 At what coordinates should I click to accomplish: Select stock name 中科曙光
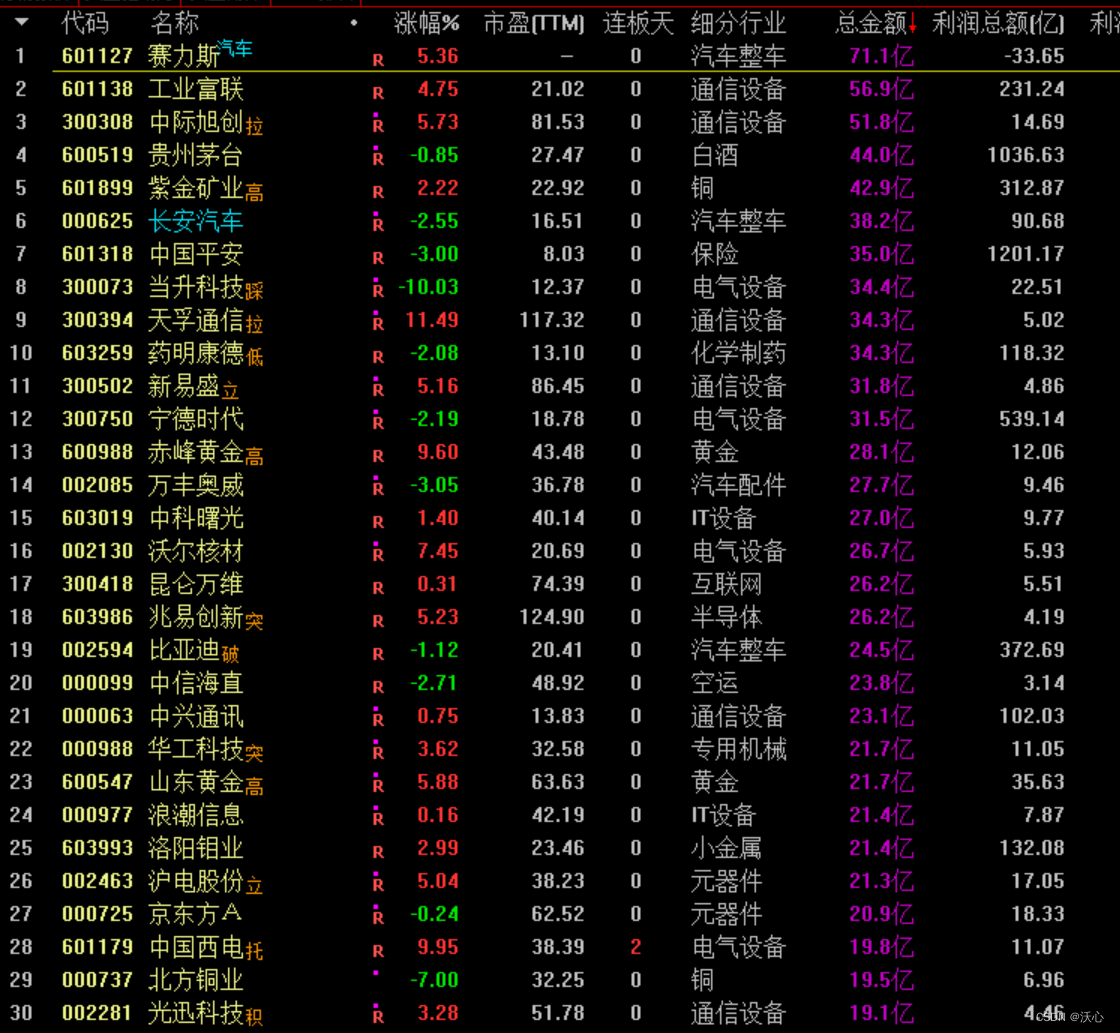click(196, 518)
